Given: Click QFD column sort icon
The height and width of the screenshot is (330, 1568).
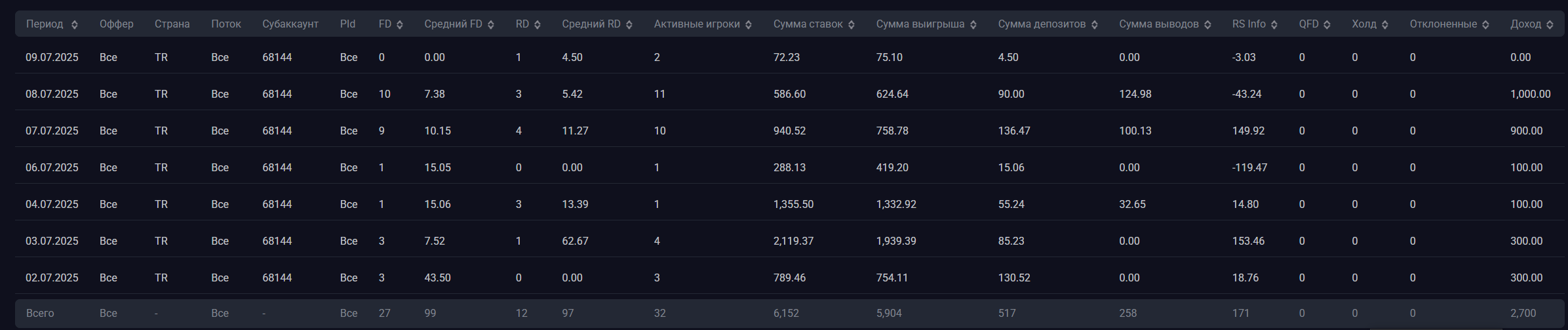Looking at the screenshot, I should point(1327,24).
